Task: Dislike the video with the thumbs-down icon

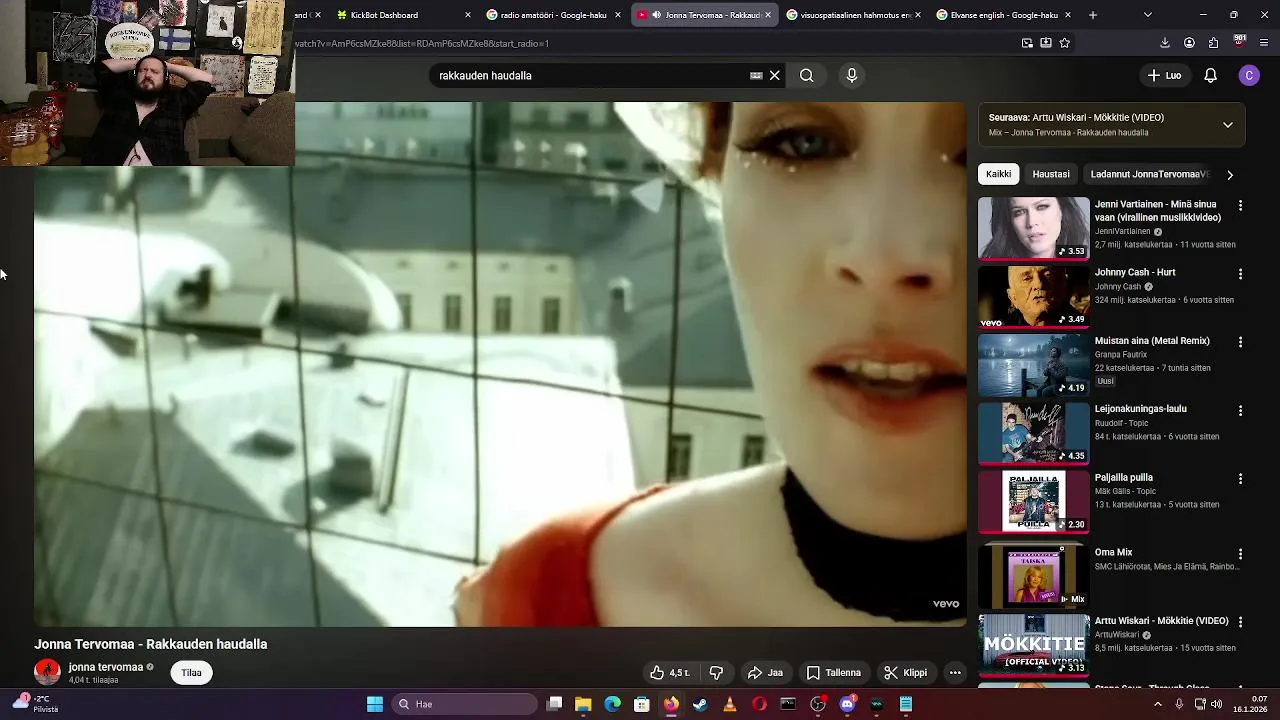Action: click(716, 673)
